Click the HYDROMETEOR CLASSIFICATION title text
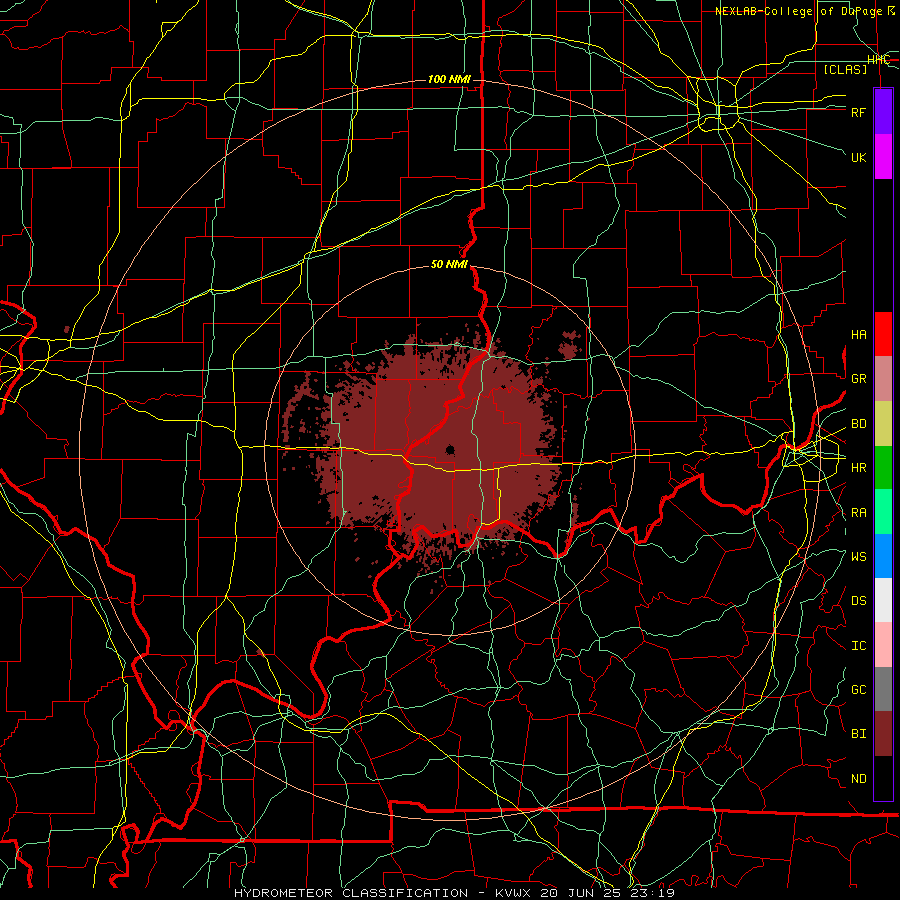This screenshot has width=900, height=900. pos(351,893)
